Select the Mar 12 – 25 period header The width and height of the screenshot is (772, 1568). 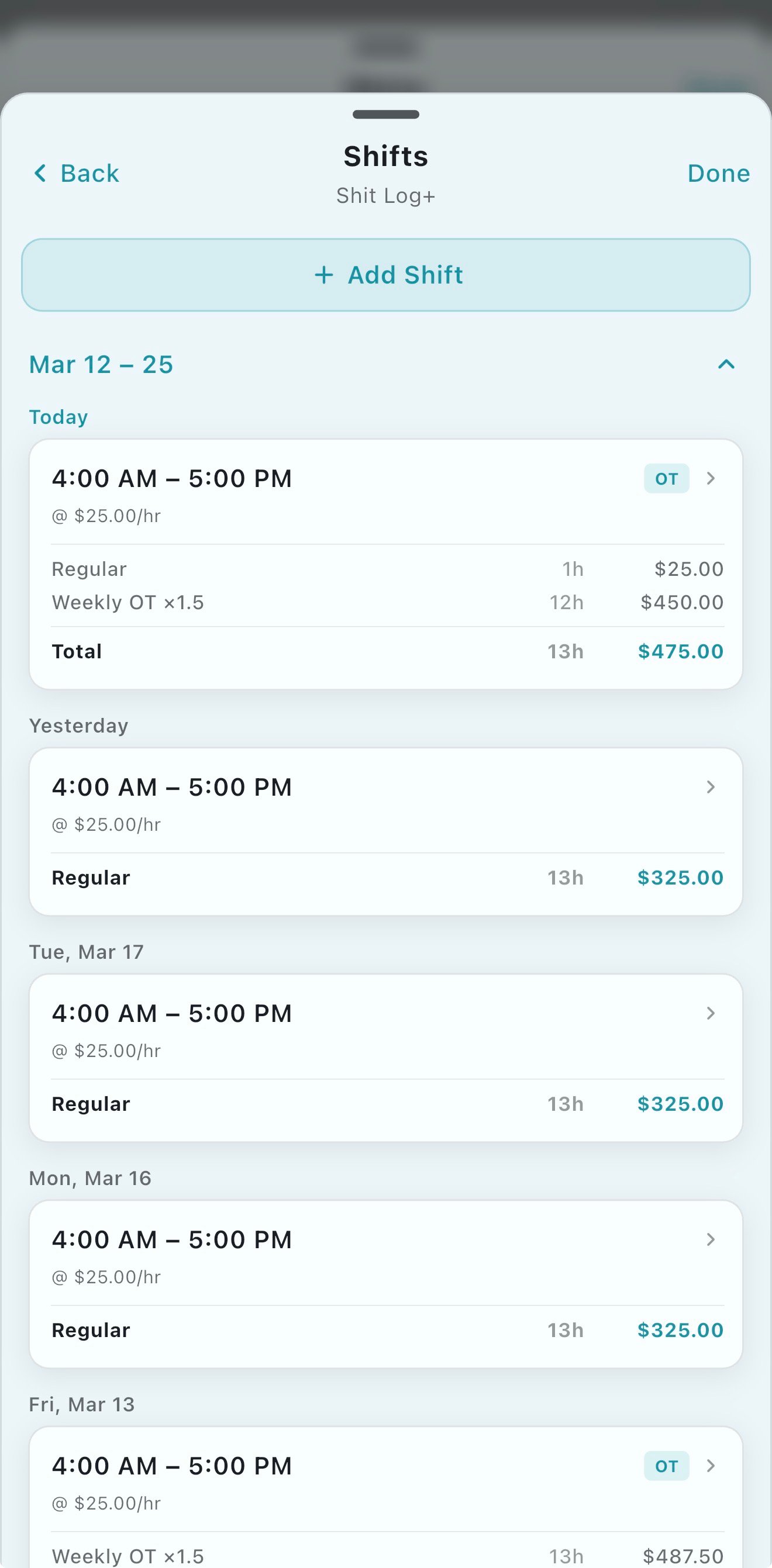pyautogui.click(x=101, y=365)
